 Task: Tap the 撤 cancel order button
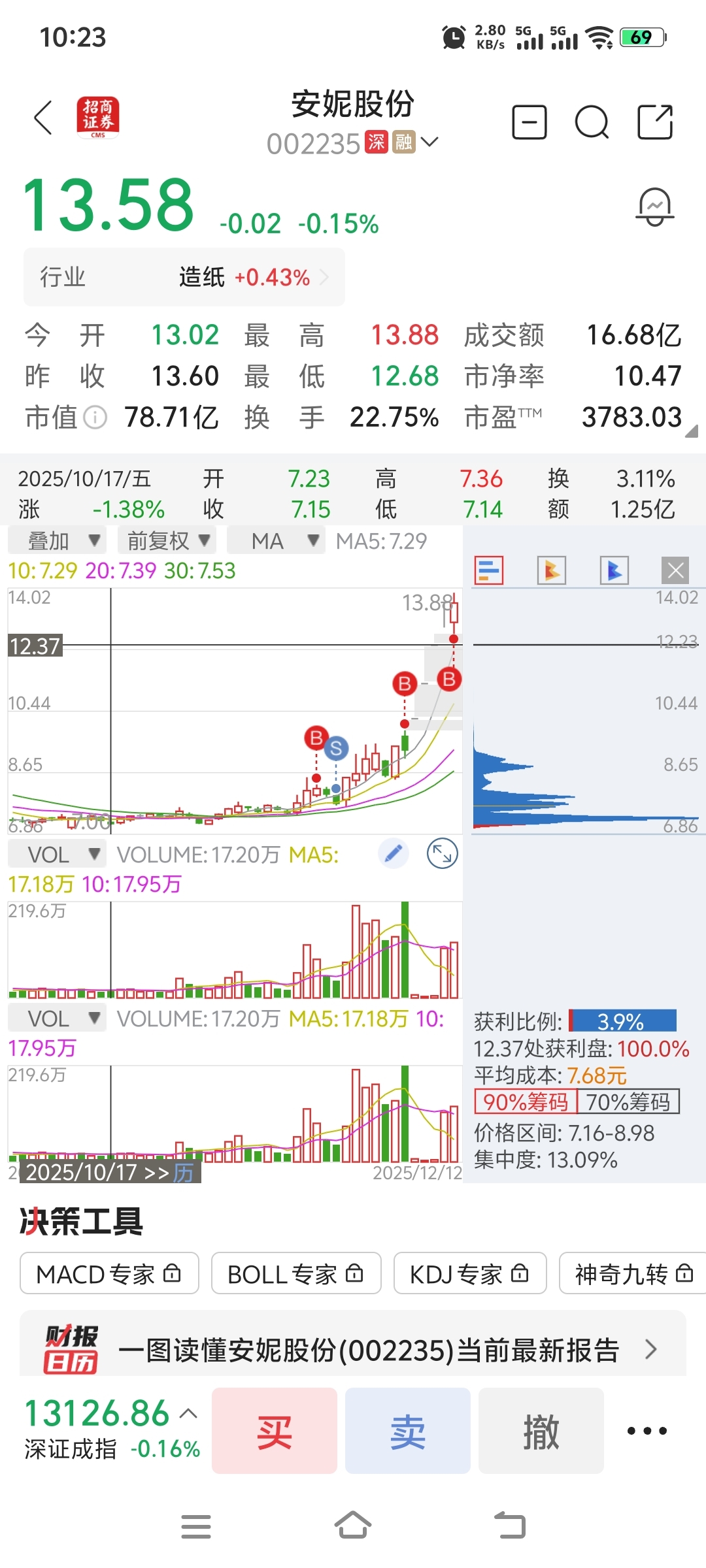[x=541, y=1431]
